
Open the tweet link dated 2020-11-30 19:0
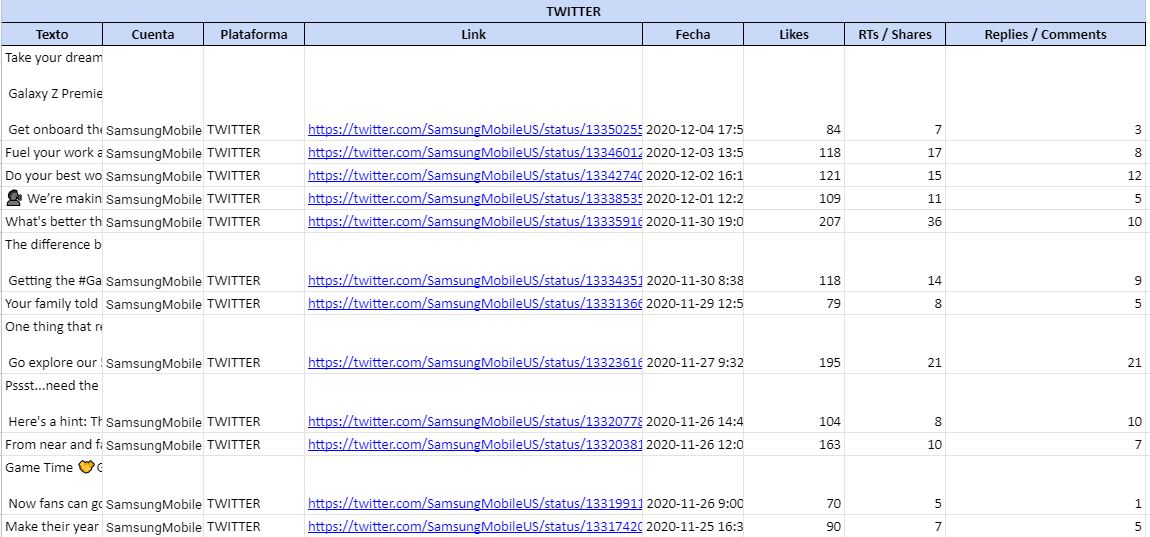coord(474,222)
